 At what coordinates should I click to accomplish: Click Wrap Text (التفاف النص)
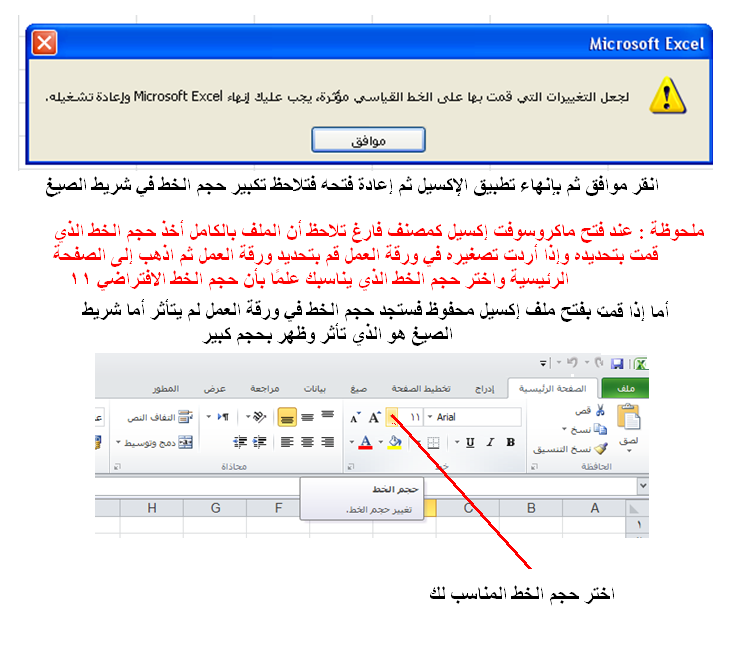point(160,417)
